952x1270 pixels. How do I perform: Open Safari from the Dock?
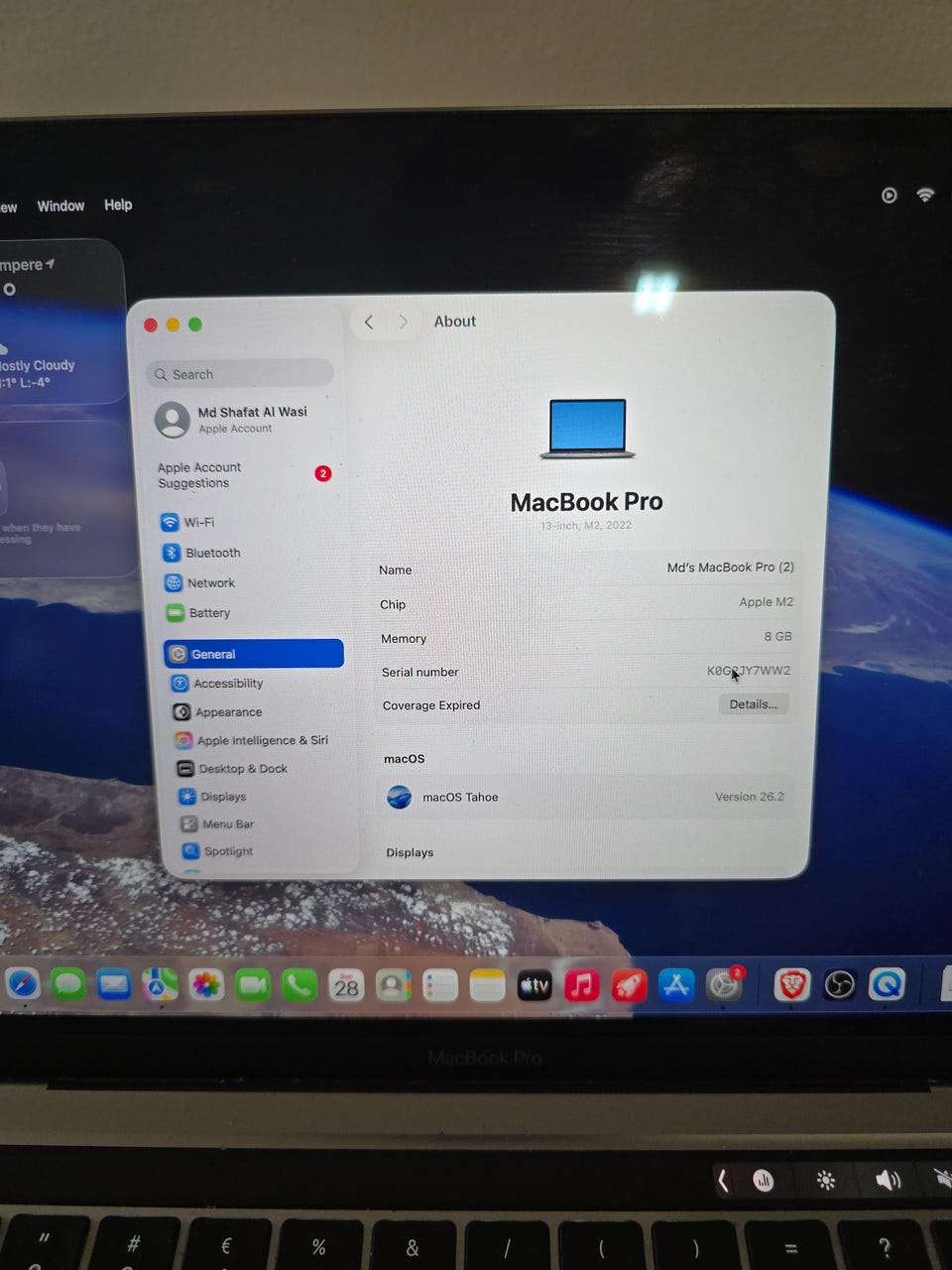coord(22,983)
